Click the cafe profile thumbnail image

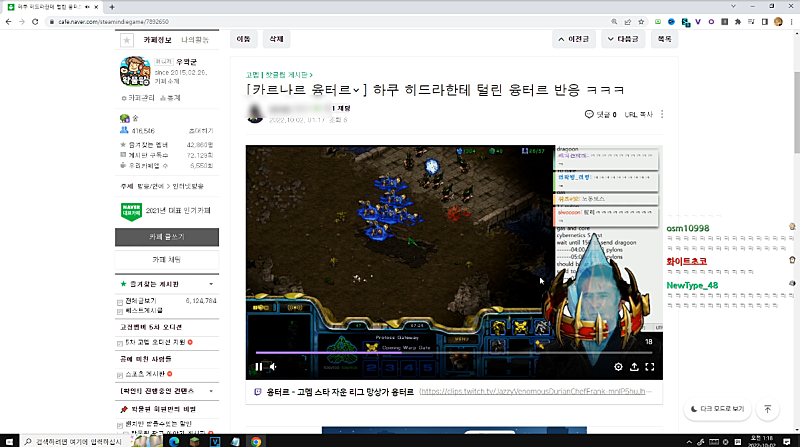(135, 71)
